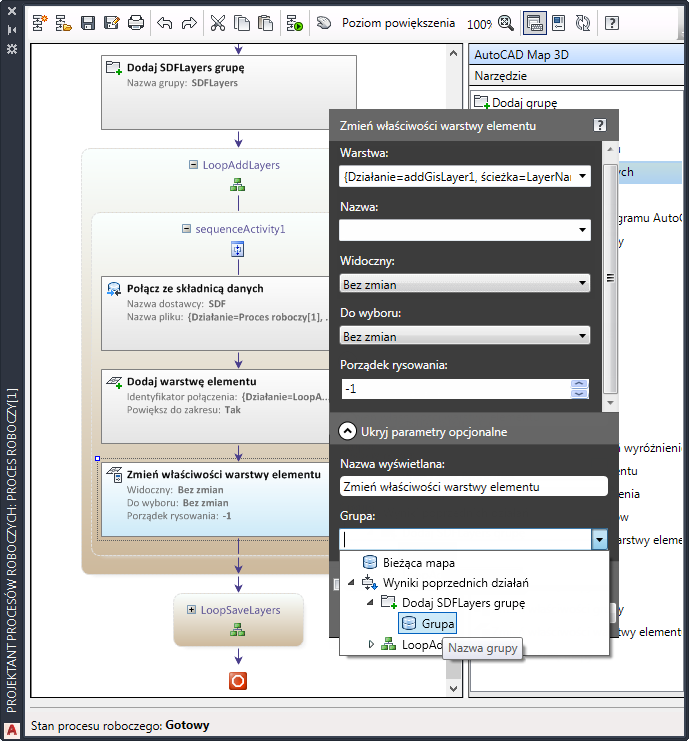Collapse optional parameters with Ukryj parametry opcjonalne
This screenshot has width=689, height=741.
tap(347, 431)
